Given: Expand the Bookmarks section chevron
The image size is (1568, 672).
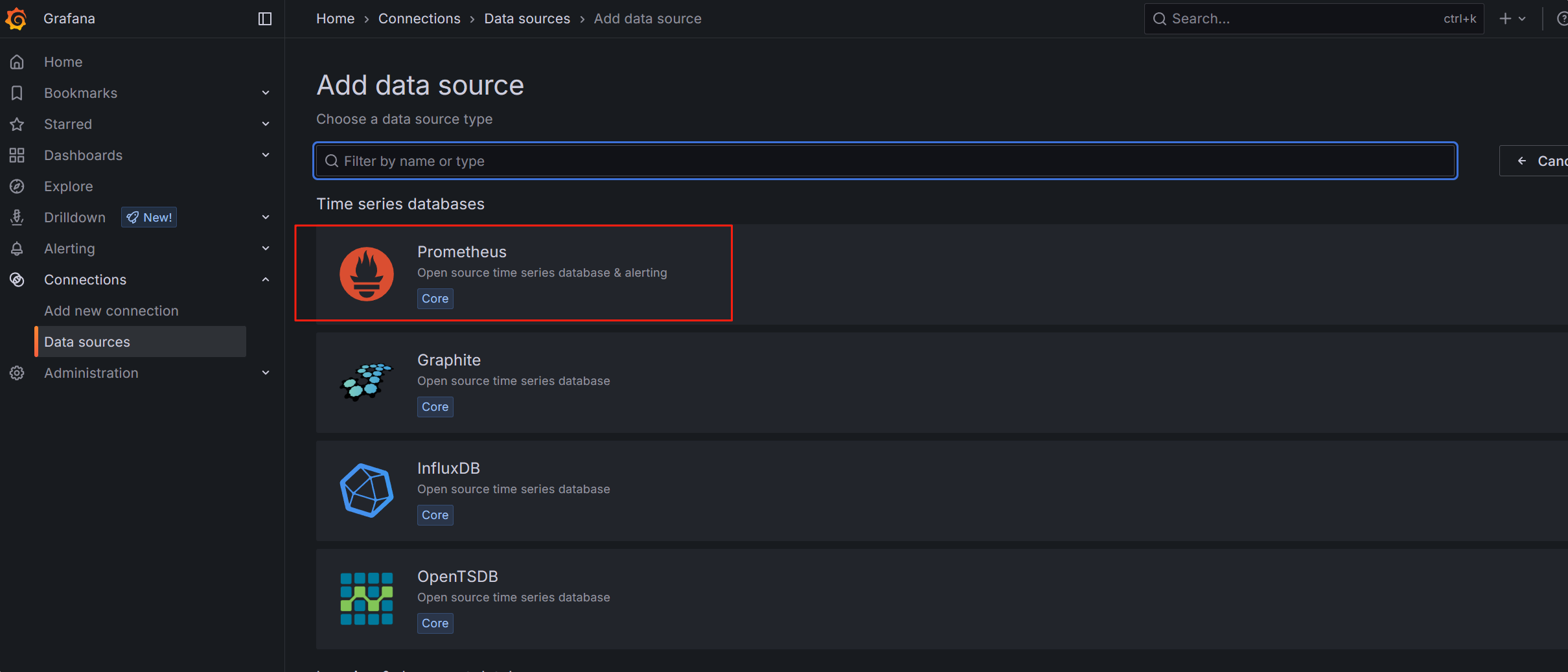Looking at the screenshot, I should coord(266,93).
